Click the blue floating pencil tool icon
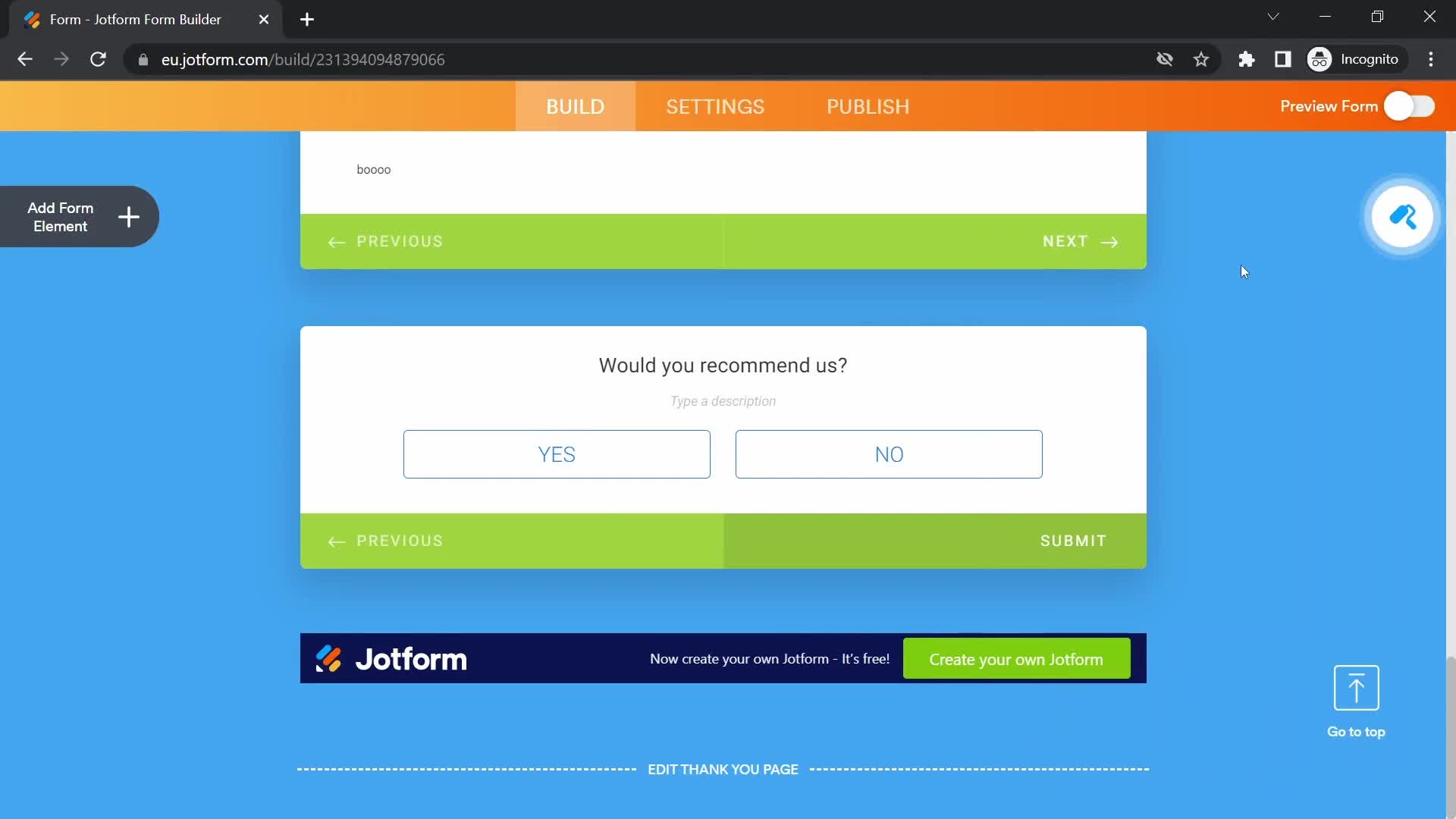Viewport: 1456px width, 819px height. point(1402,217)
